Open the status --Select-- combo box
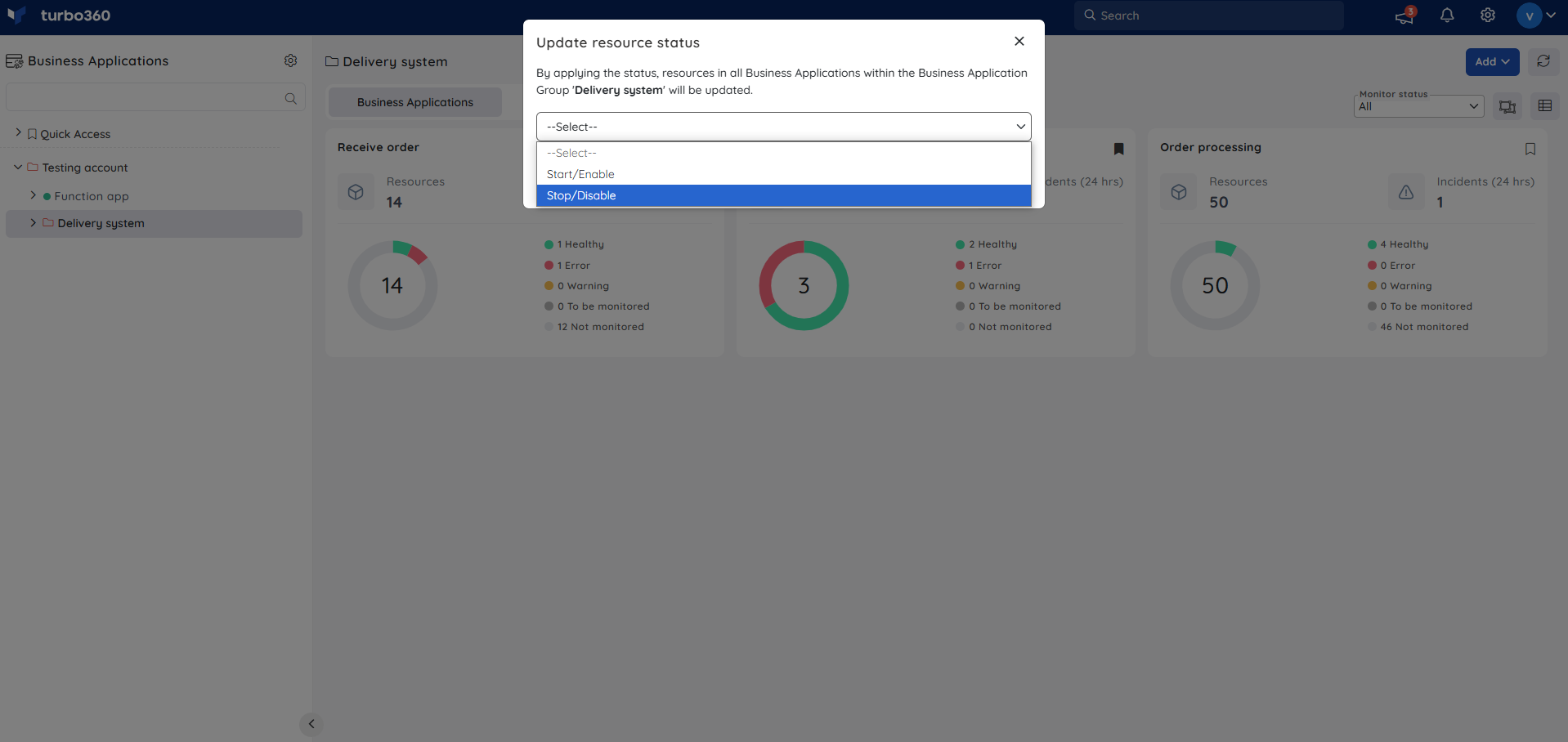 tap(784, 127)
